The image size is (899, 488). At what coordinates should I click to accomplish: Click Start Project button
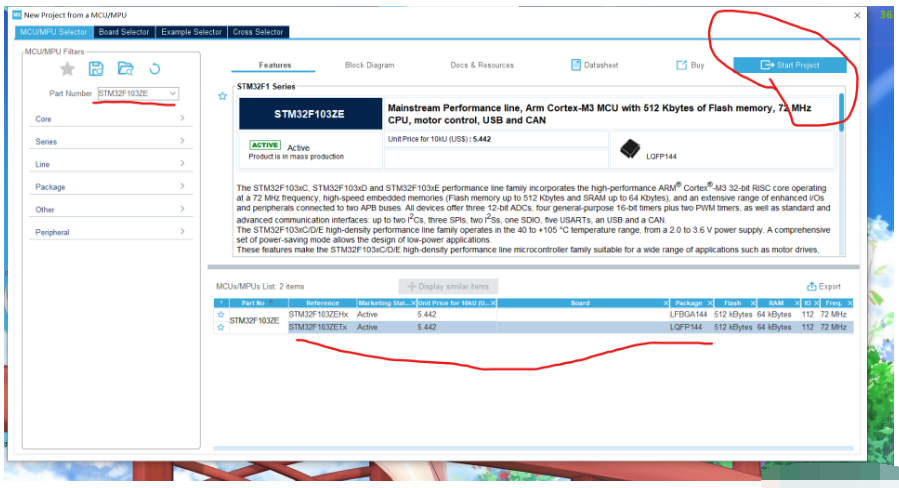tap(790, 65)
